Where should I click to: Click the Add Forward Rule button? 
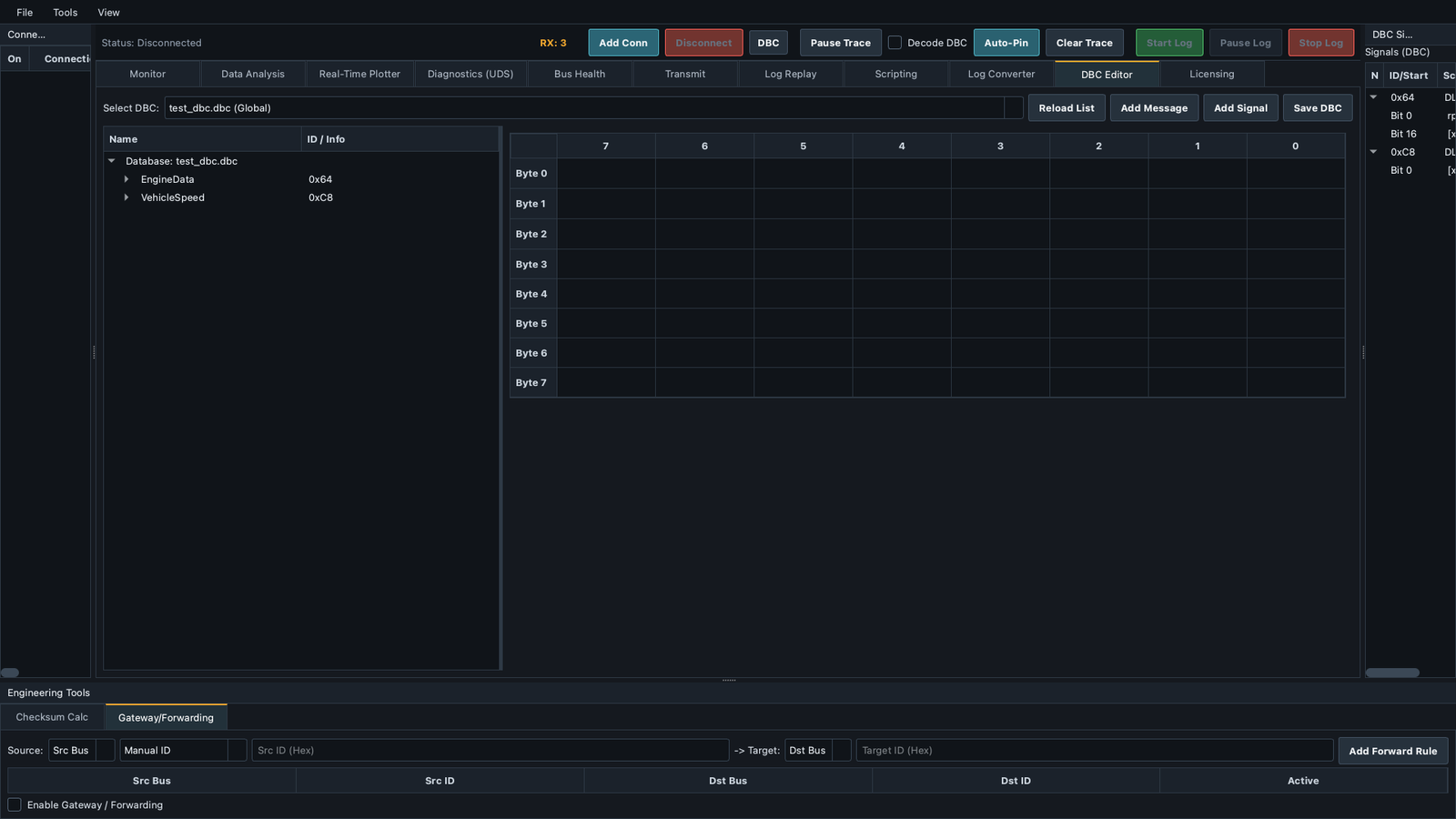pyautogui.click(x=1392, y=751)
